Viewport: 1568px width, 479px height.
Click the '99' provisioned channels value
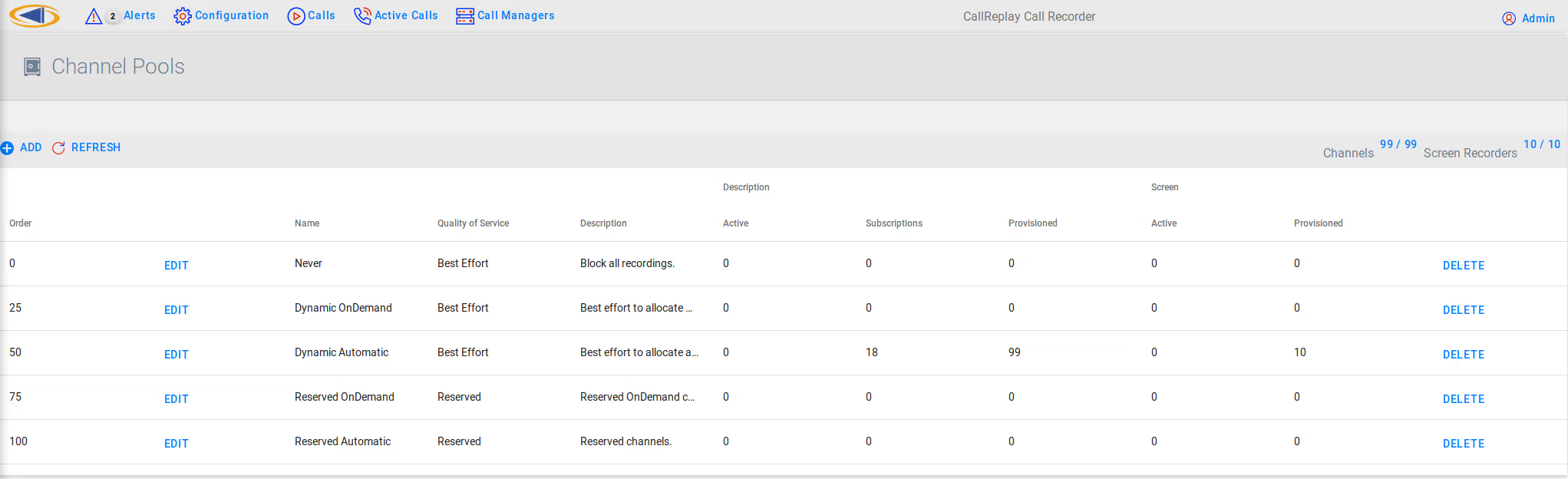point(1015,352)
